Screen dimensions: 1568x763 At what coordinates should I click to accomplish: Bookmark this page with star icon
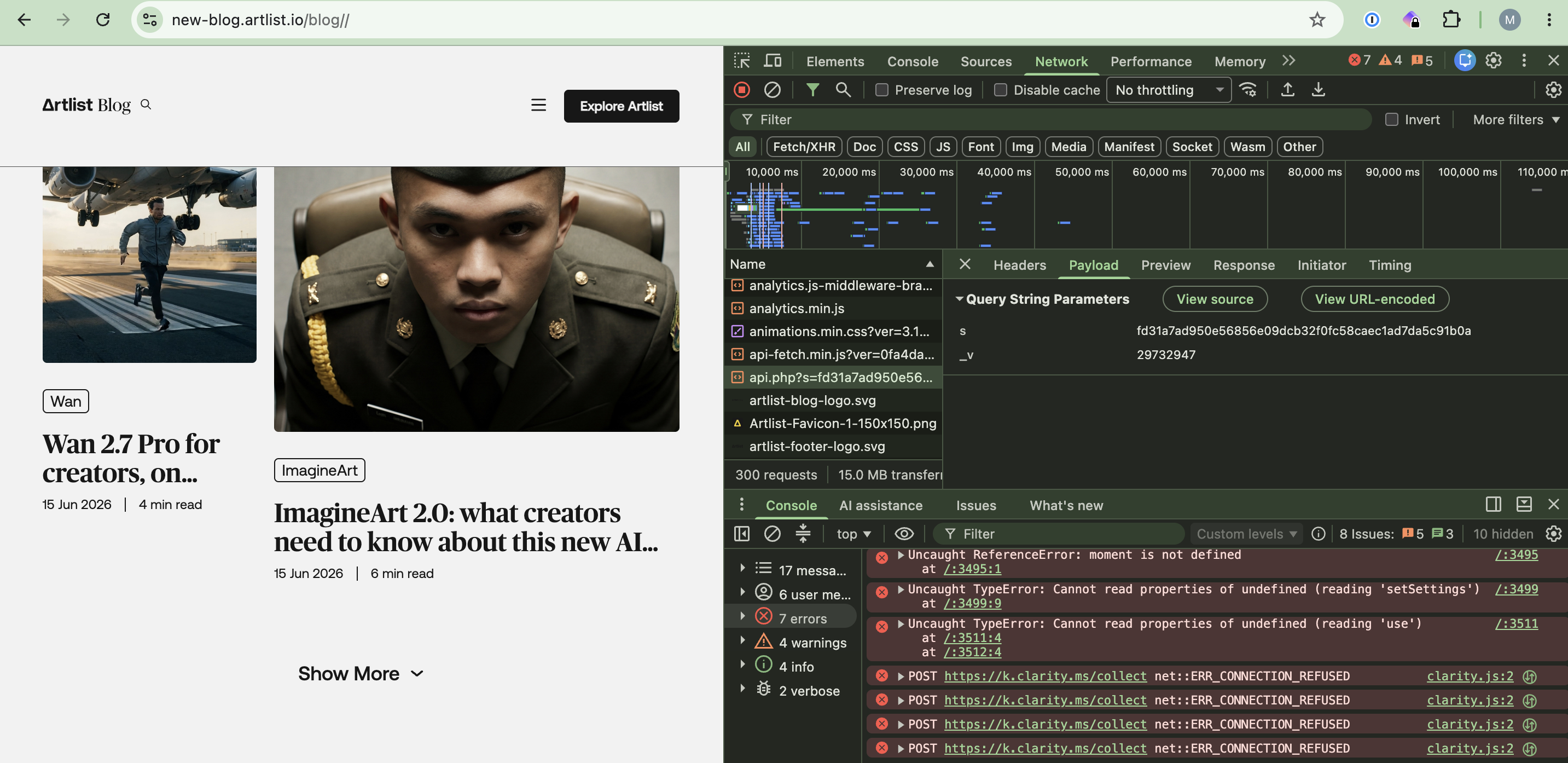[1317, 20]
